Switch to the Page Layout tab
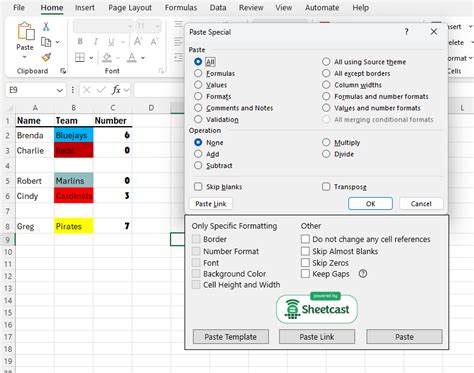 click(130, 8)
